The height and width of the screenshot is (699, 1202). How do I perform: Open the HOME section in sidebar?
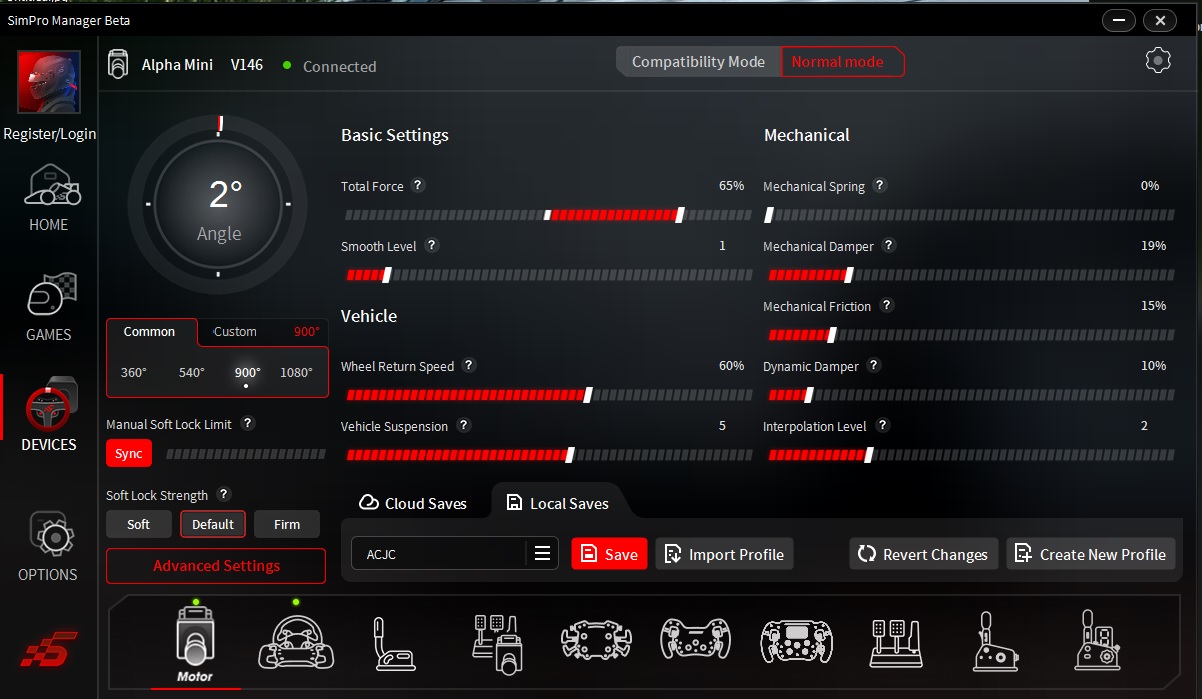[x=49, y=198]
